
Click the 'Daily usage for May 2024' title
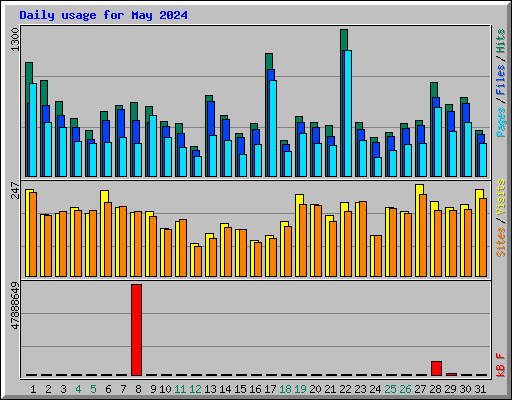click(x=103, y=15)
